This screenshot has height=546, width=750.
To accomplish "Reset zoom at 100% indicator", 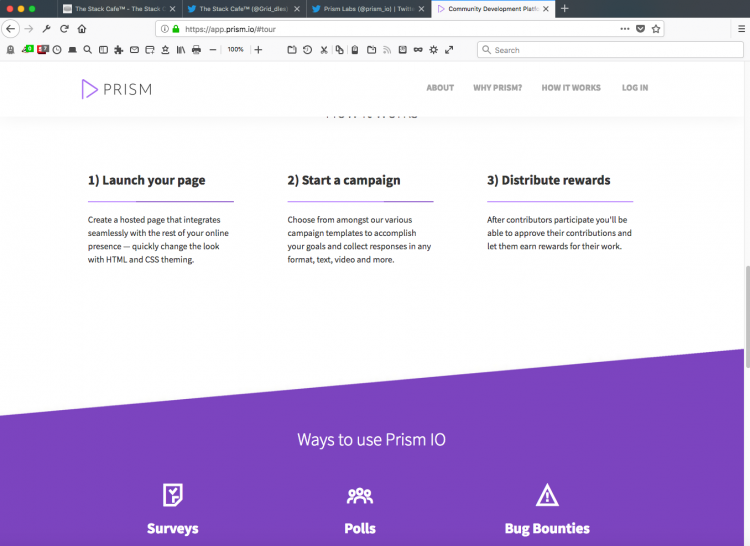I will pos(235,50).
